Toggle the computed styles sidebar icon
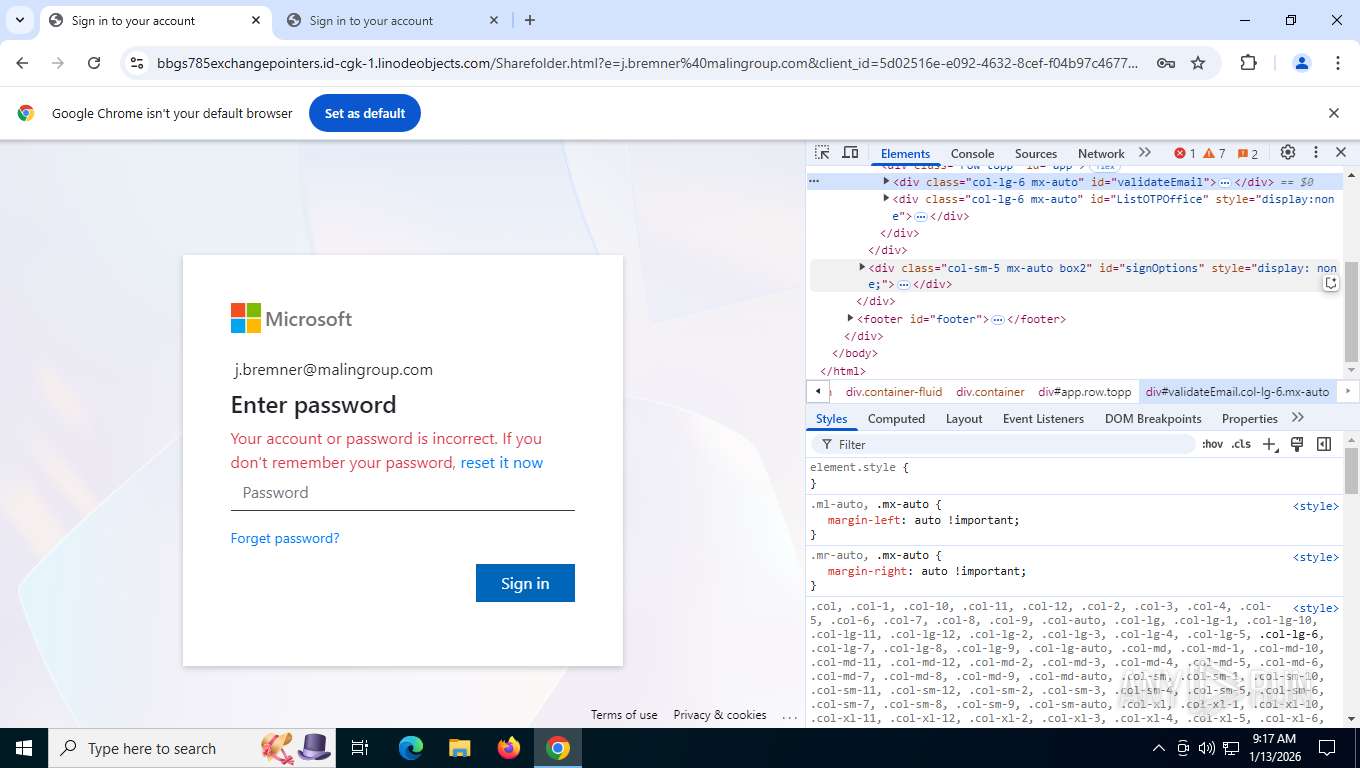1360x768 pixels. click(x=1324, y=444)
